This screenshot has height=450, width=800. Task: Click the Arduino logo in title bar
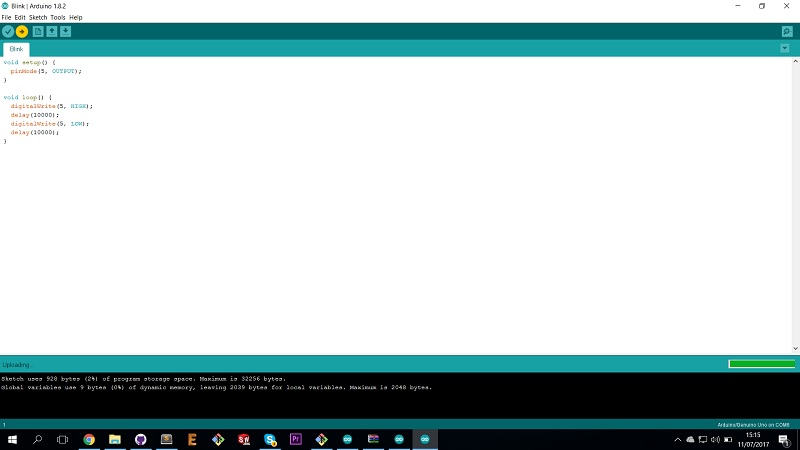pyautogui.click(x=5, y=6)
